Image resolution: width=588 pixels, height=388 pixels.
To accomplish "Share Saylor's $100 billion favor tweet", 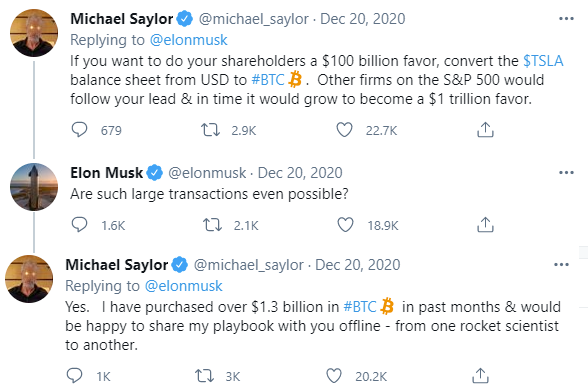I will [x=485, y=130].
